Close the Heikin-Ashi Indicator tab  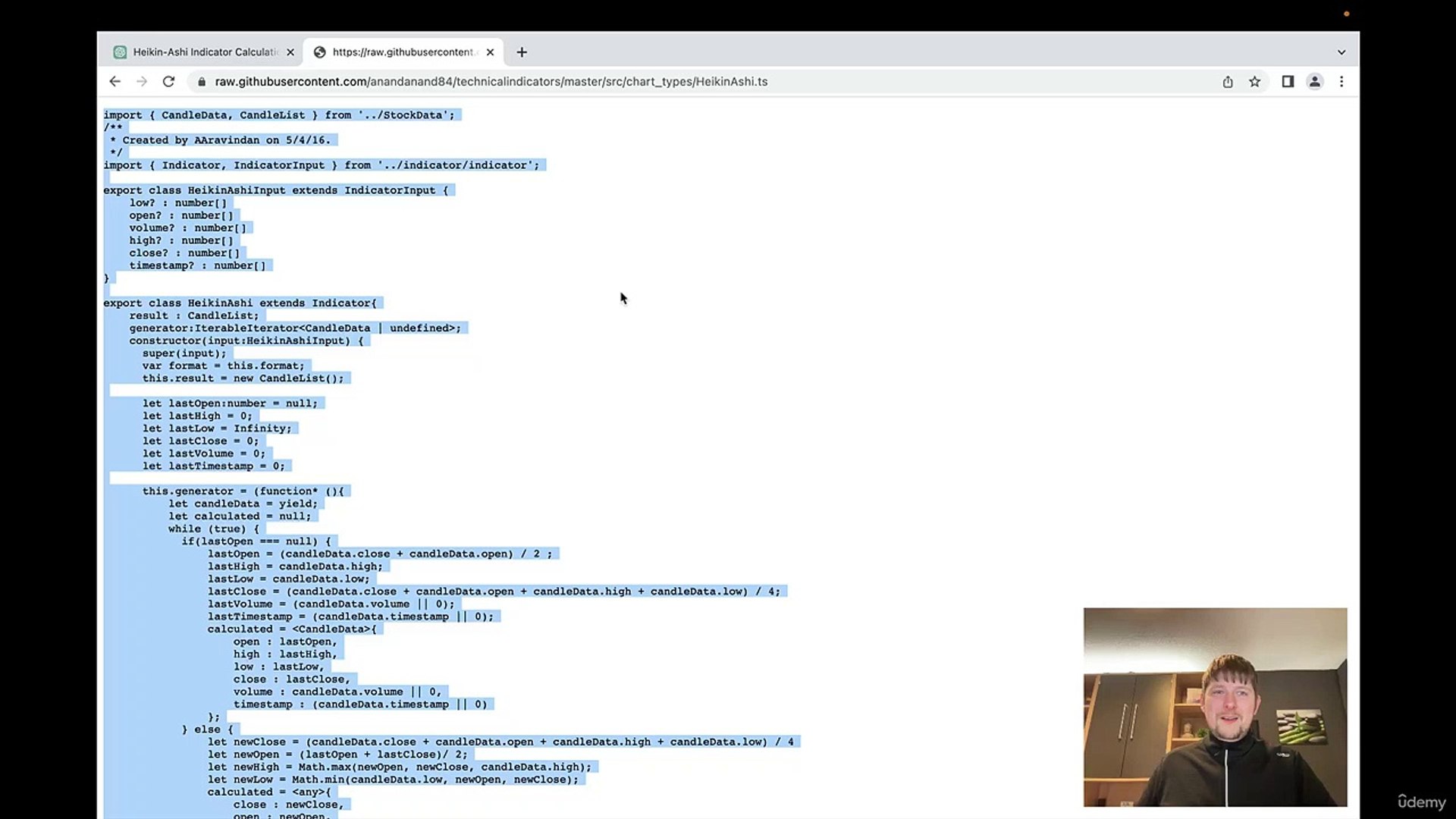tap(290, 52)
